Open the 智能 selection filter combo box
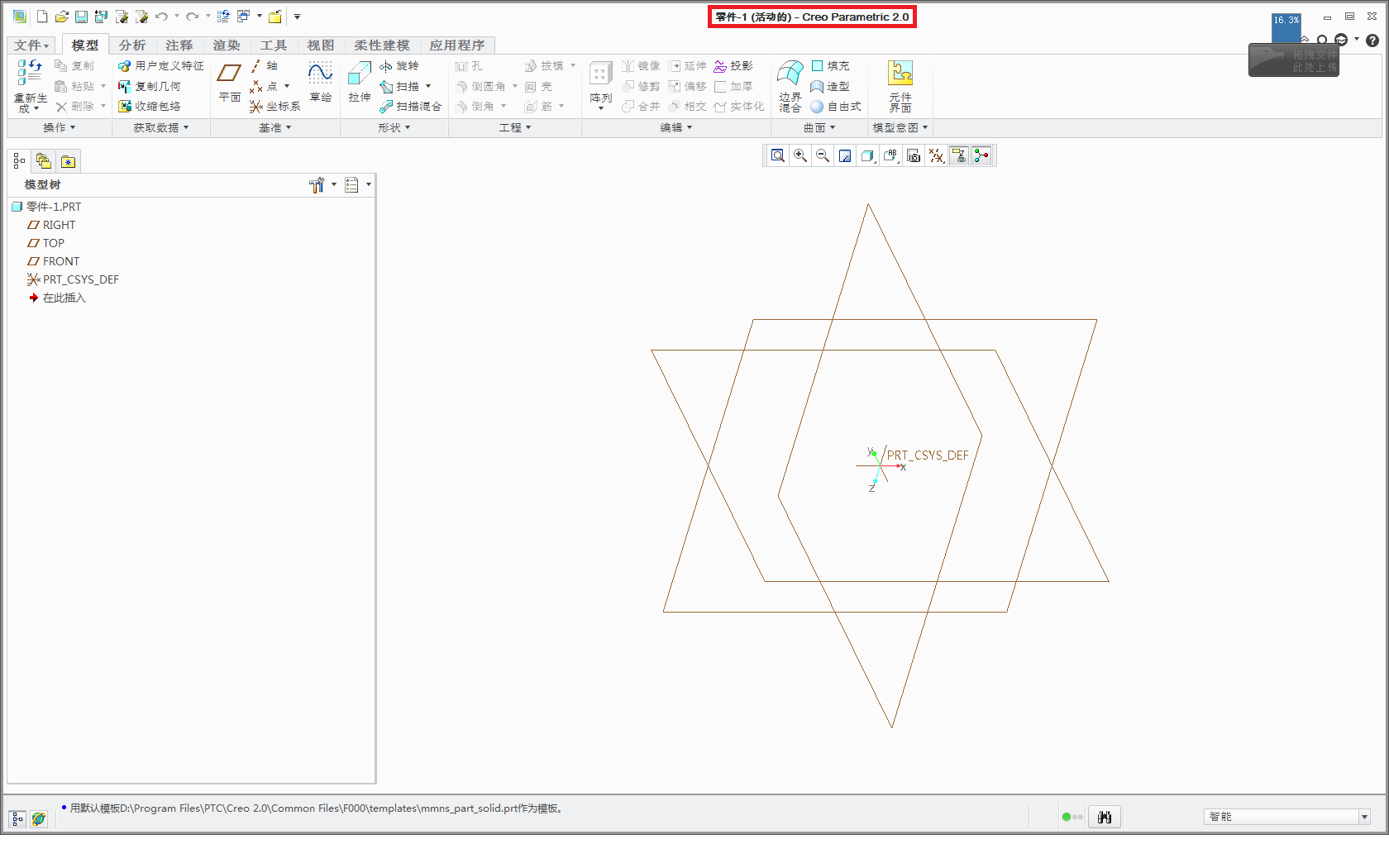The height and width of the screenshot is (868, 1389). (1287, 817)
